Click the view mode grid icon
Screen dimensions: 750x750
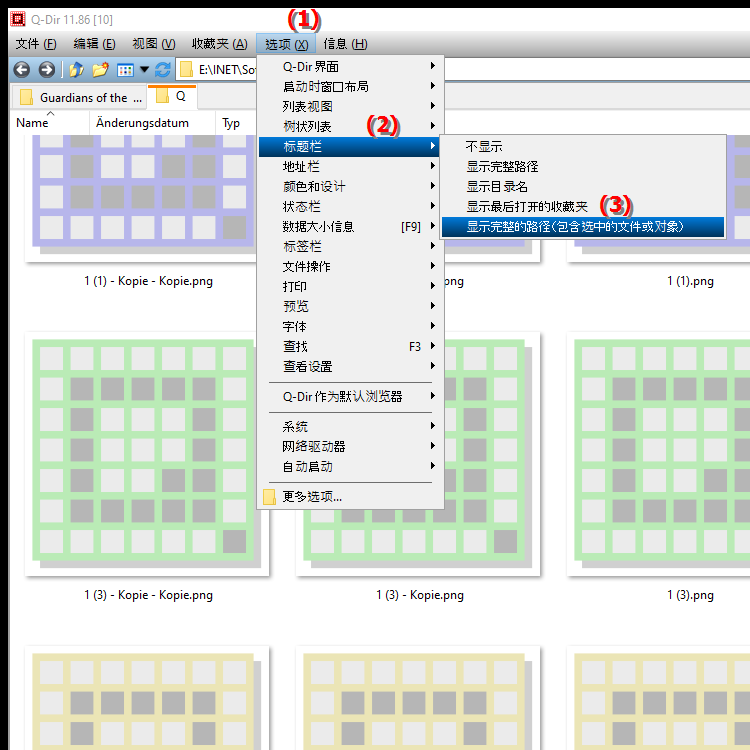tap(125, 70)
